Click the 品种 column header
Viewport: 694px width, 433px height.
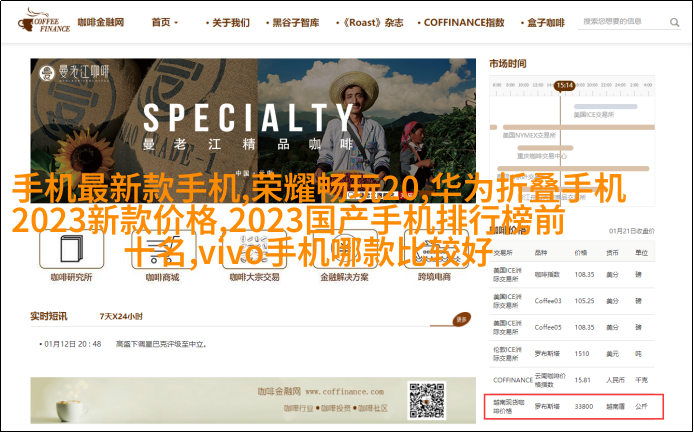tap(541, 253)
